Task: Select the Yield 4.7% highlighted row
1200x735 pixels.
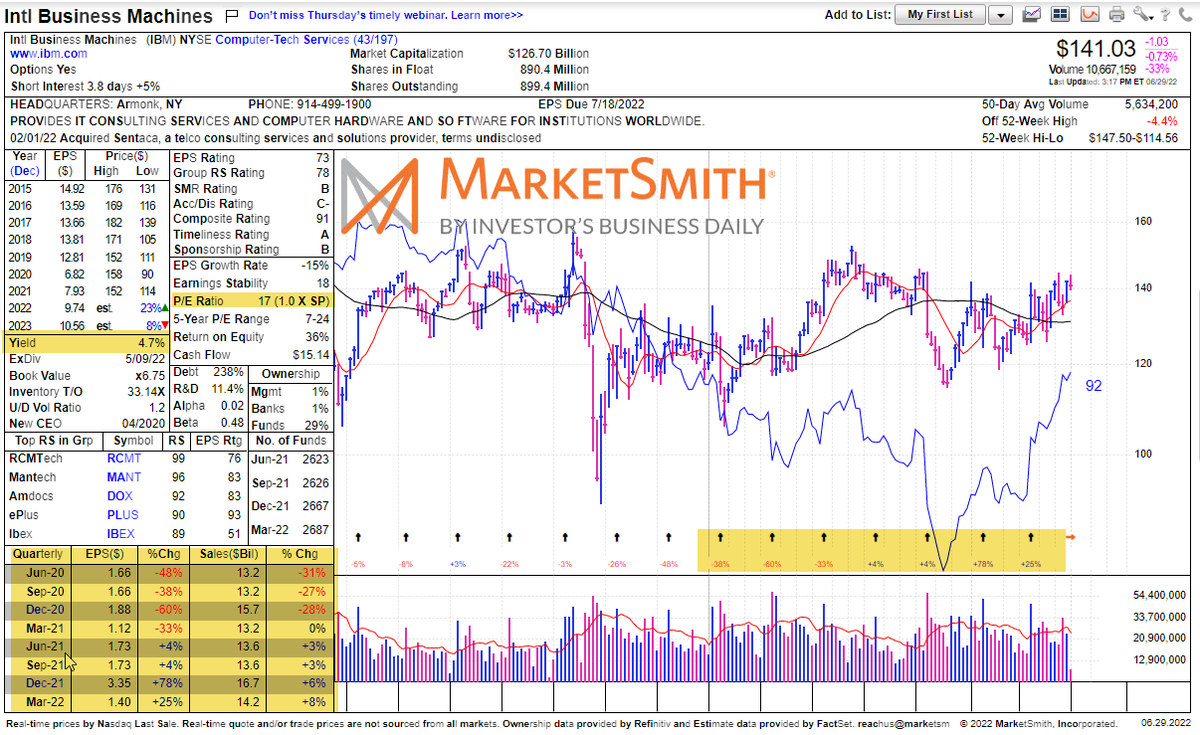Action: 87,342
